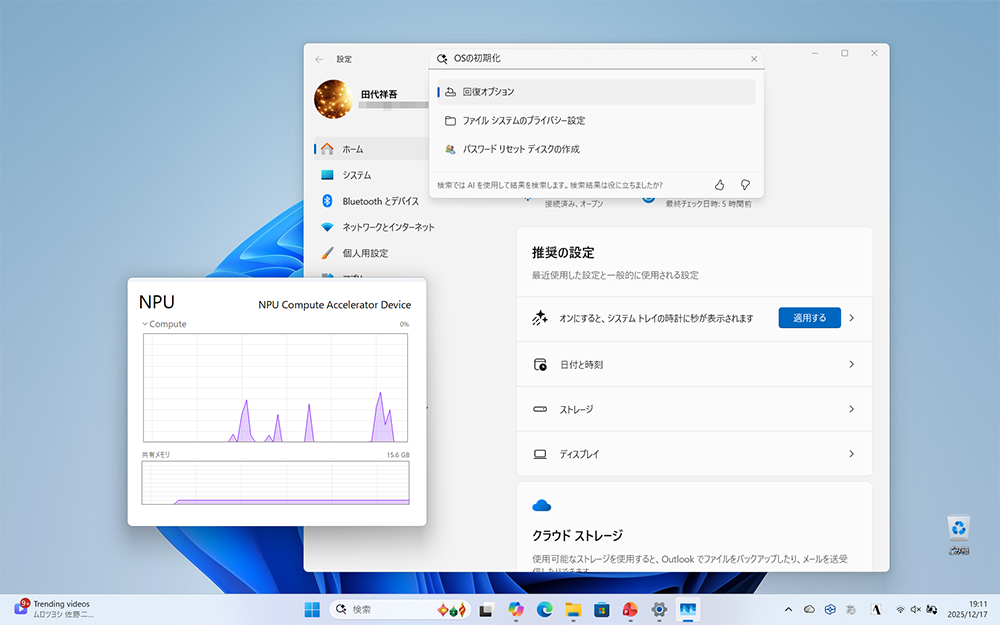Click the cloud storage icon

click(x=541, y=506)
